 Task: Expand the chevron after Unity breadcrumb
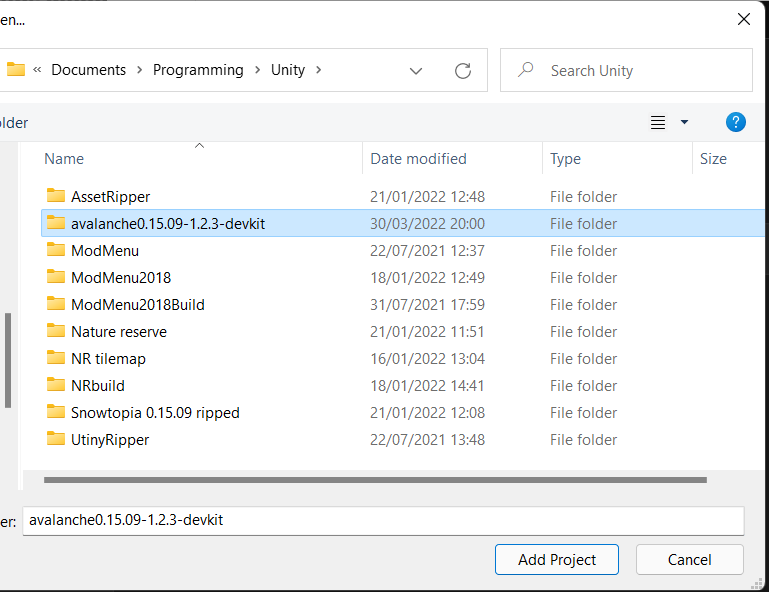319,70
